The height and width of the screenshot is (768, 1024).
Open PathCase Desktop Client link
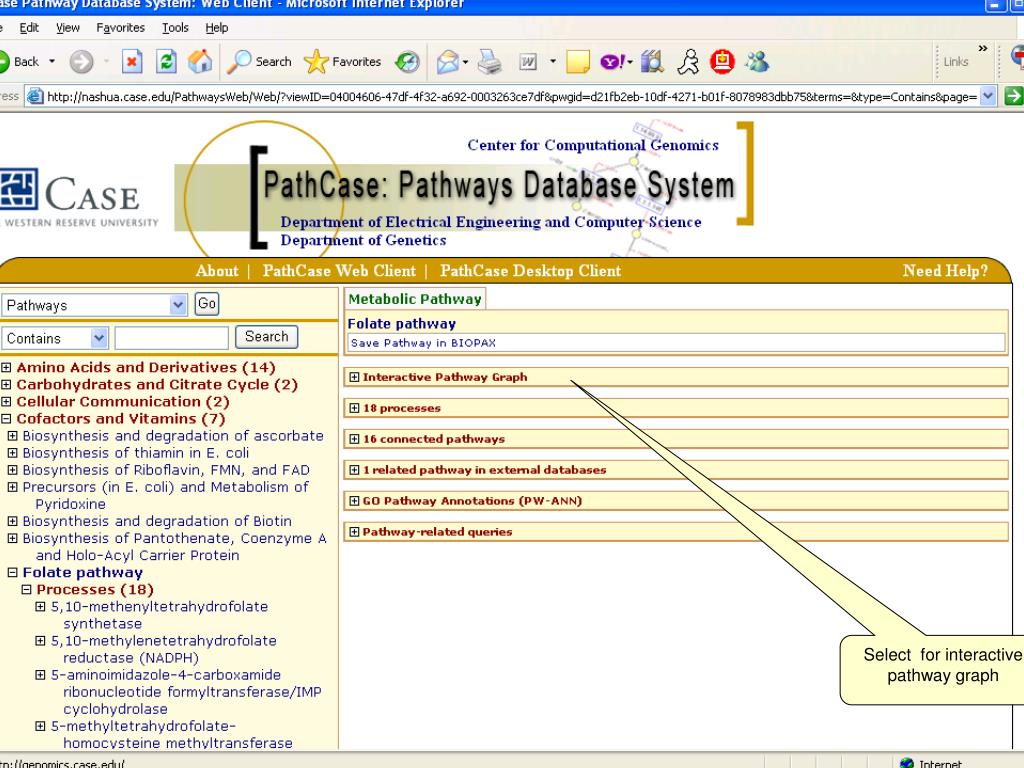[x=530, y=271]
